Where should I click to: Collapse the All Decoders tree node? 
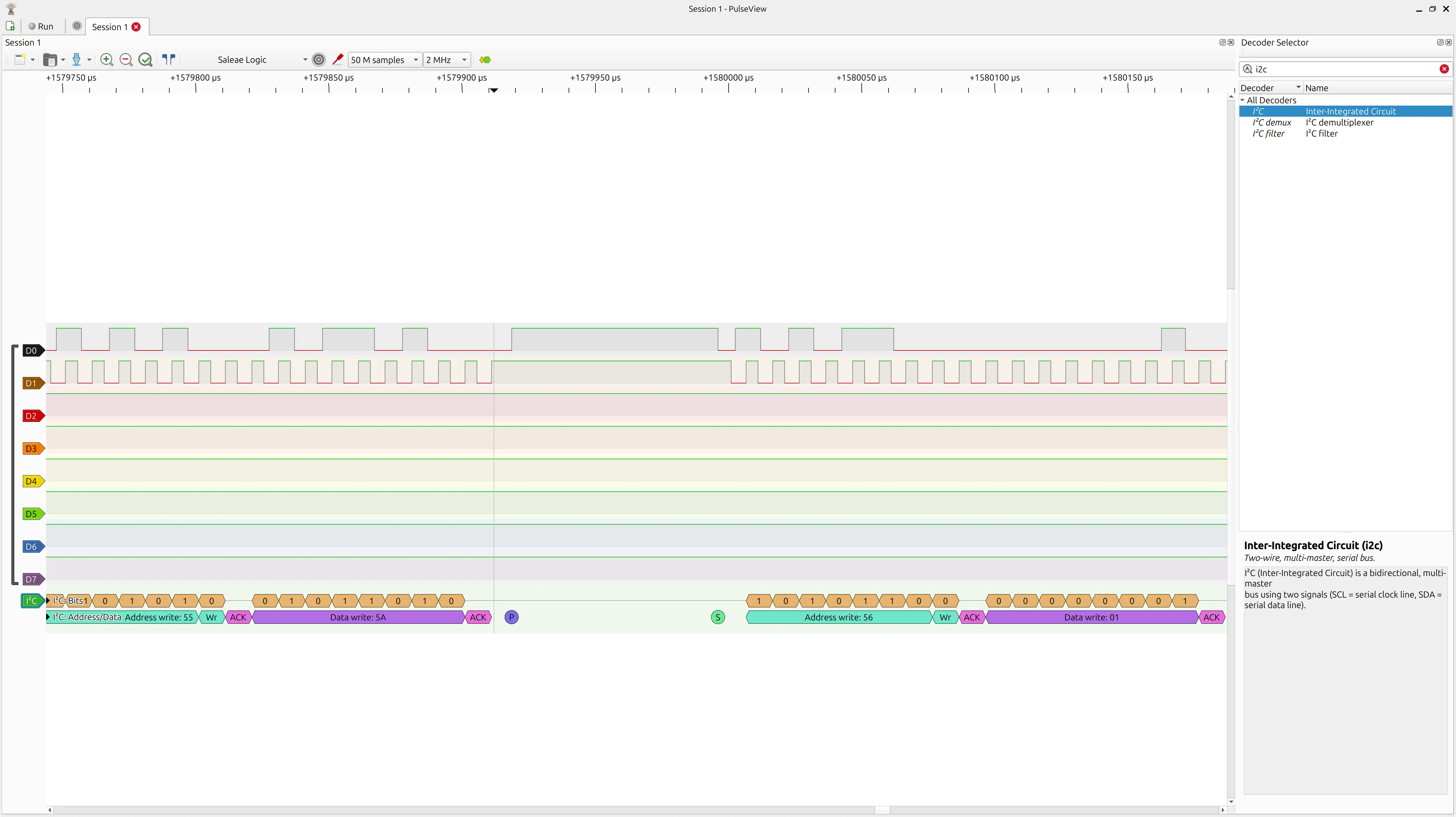[1243, 100]
